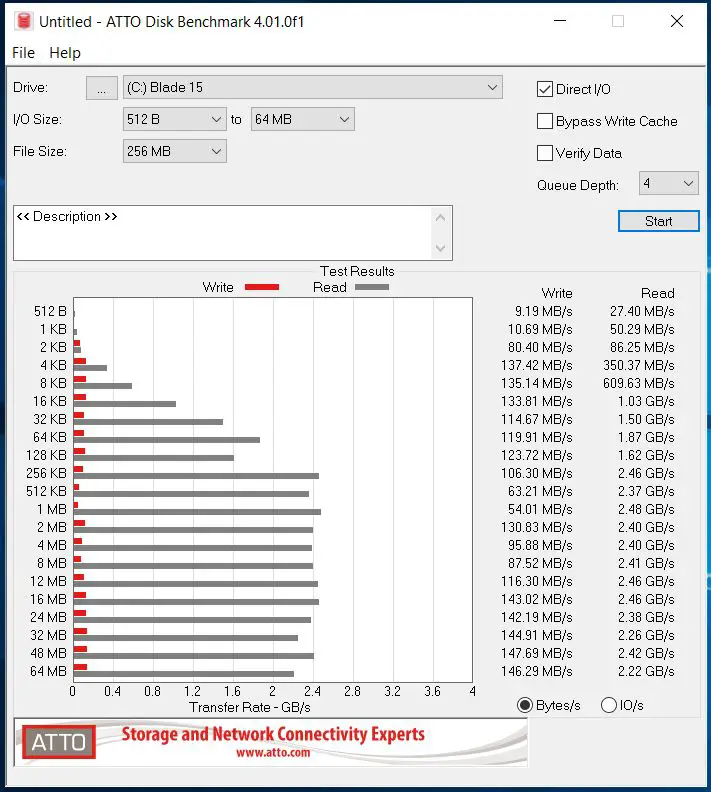
Task: Open the 512 B minimum I/O size dropdown
Action: [175, 119]
